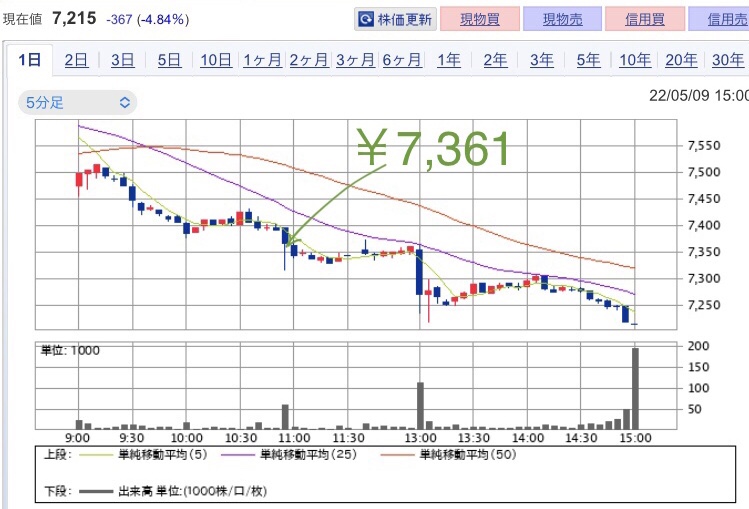The width and height of the screenshot is (749, 509).
Task: Switch to the 10日 chart period
Action: pos(216,60)
